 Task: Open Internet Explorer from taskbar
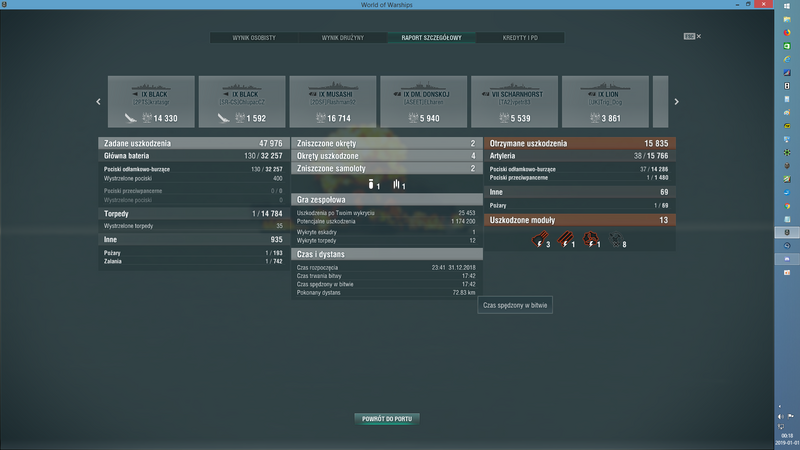(787, 59)
